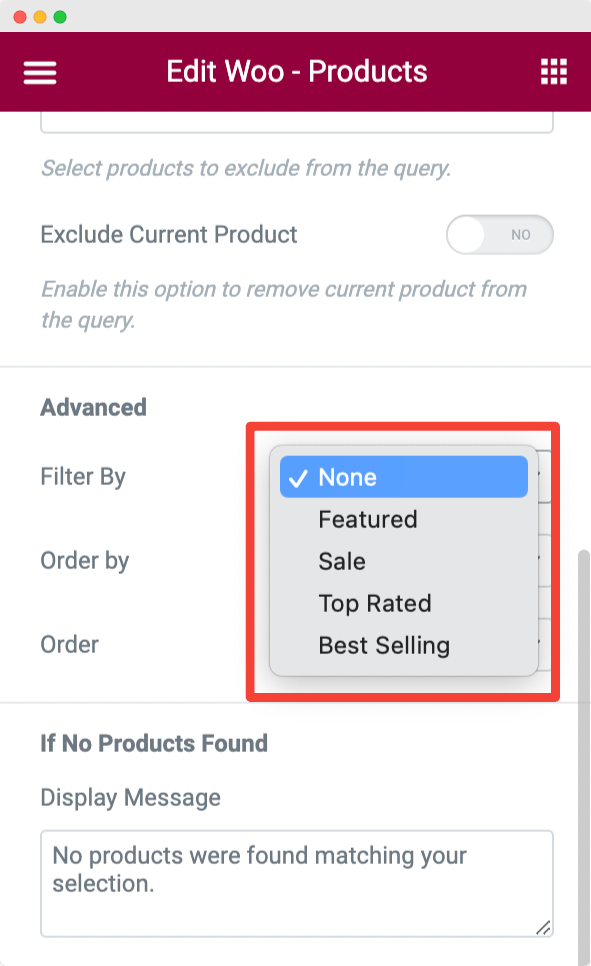Open the Order dropdown edge
The width and height of the screenshot is (591, 966).
pos(544,644)
